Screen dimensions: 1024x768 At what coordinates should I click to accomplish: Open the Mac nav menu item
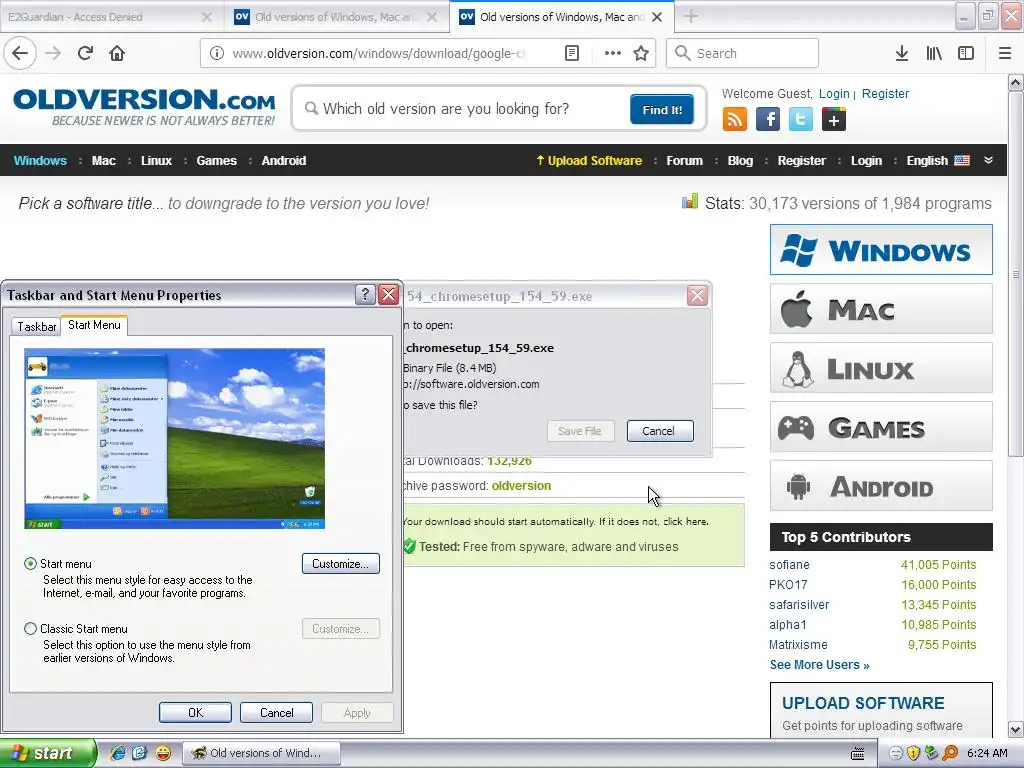(104, 161)
